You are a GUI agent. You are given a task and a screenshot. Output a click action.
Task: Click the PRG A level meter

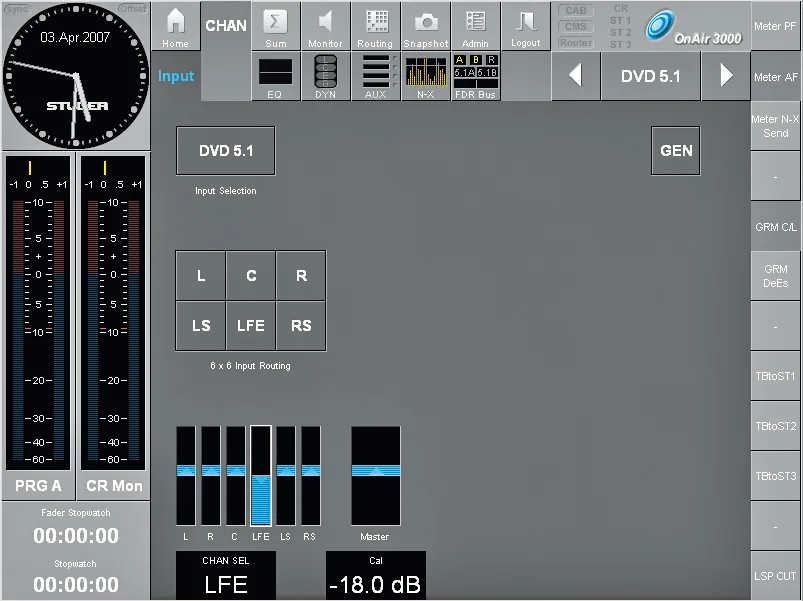pos(38,313)
